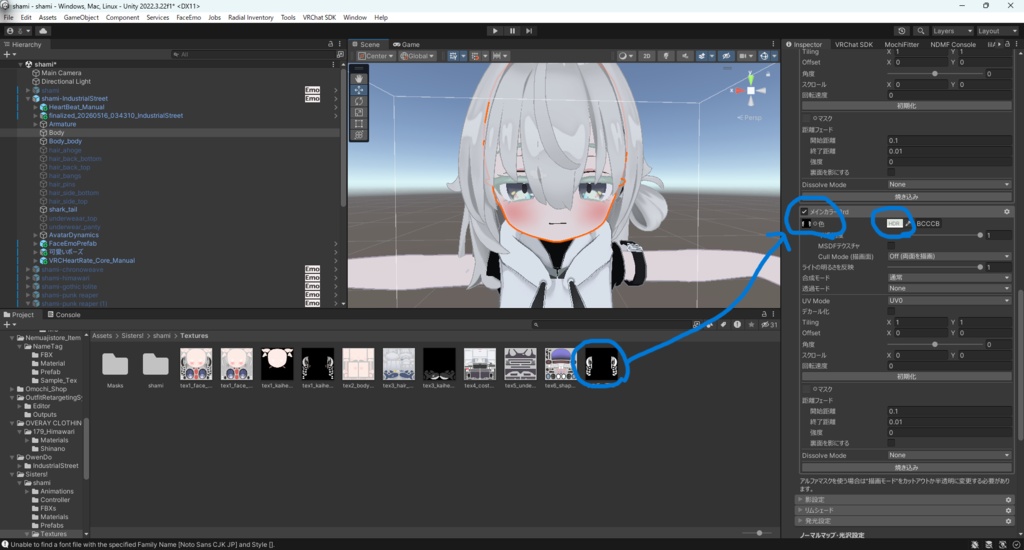Expand the リムシェード section
Viewport: 1024px width, 550px height.
click(x=800, y=510)
